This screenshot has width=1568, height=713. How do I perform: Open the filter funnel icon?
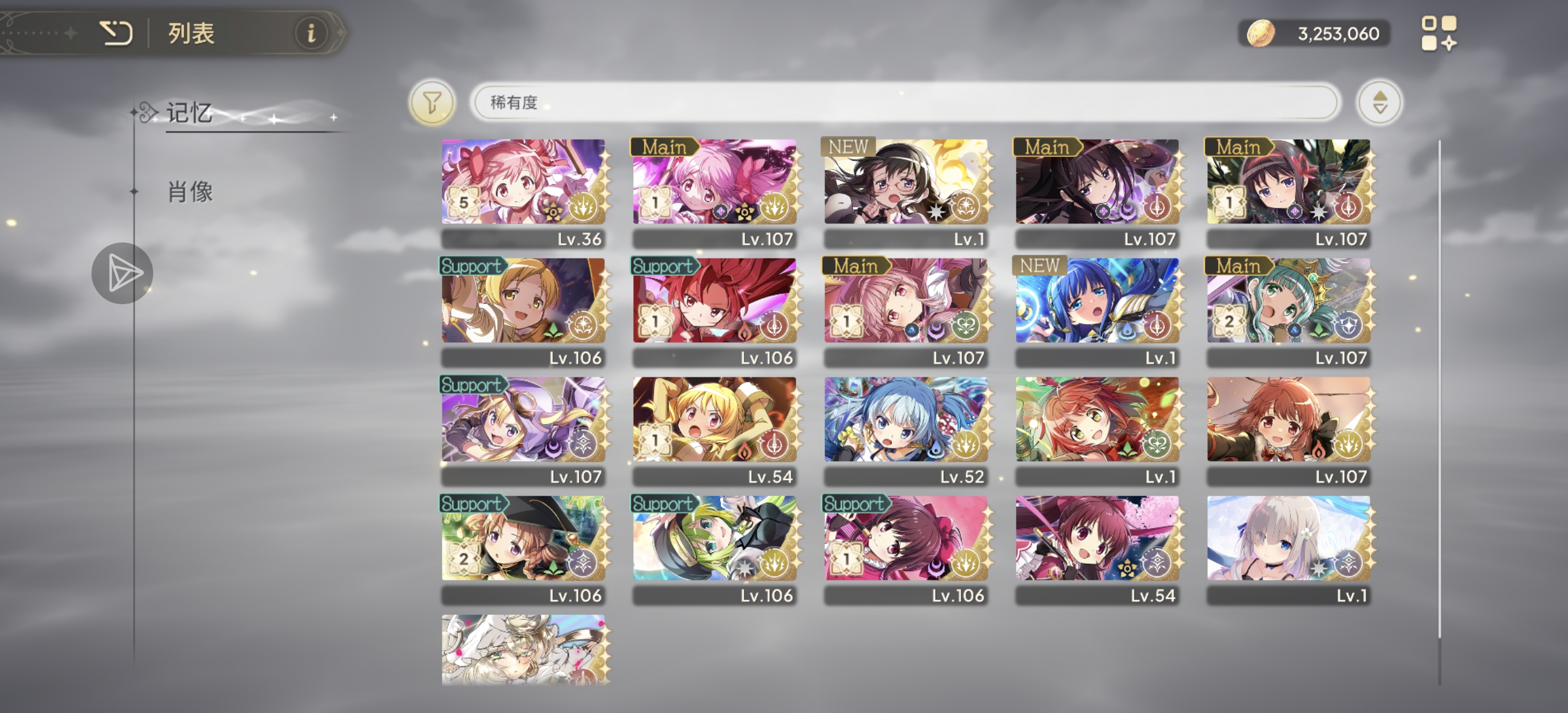pyautogui.click(x=432, y=102)
